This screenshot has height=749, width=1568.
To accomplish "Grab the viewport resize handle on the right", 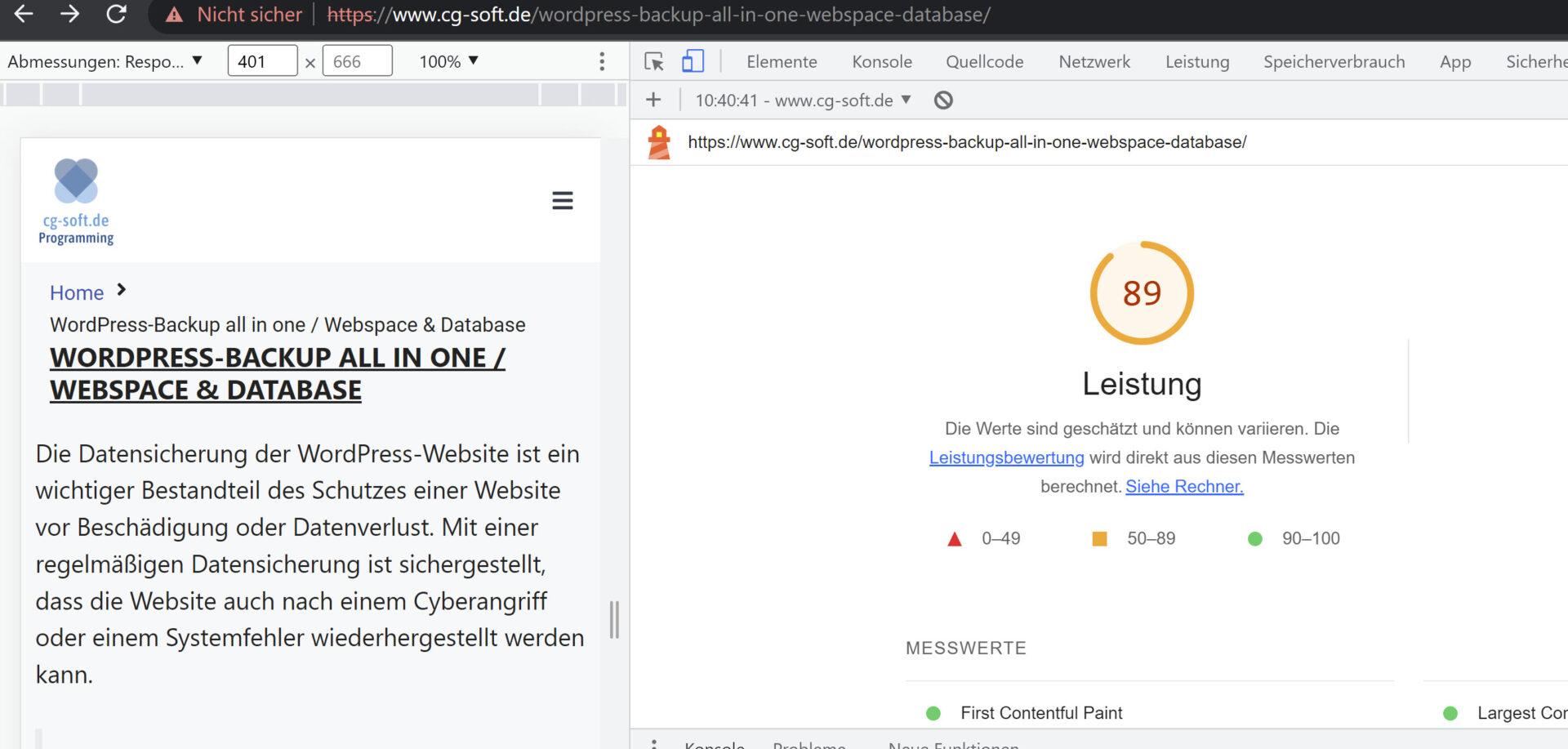I will 614,620.
